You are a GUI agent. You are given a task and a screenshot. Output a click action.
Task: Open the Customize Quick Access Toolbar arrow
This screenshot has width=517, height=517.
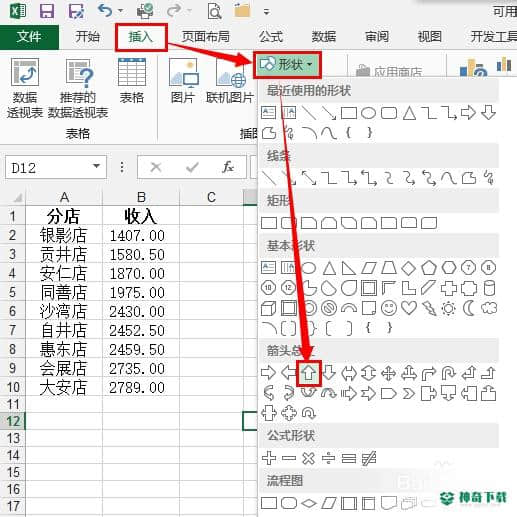266,12
